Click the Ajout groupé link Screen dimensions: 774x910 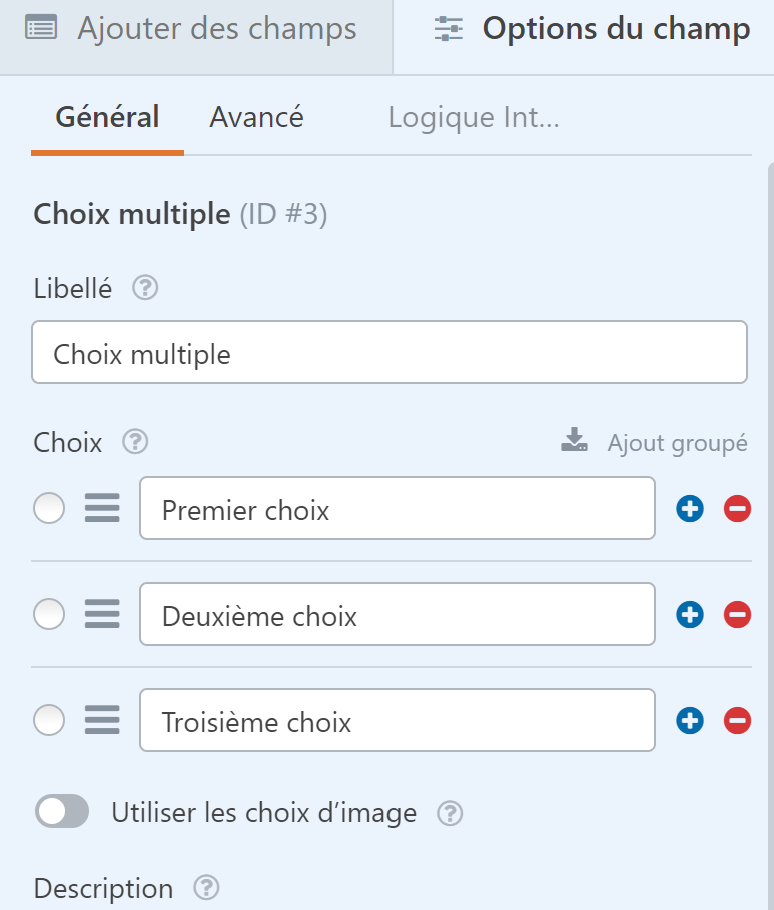pos(654,442)
